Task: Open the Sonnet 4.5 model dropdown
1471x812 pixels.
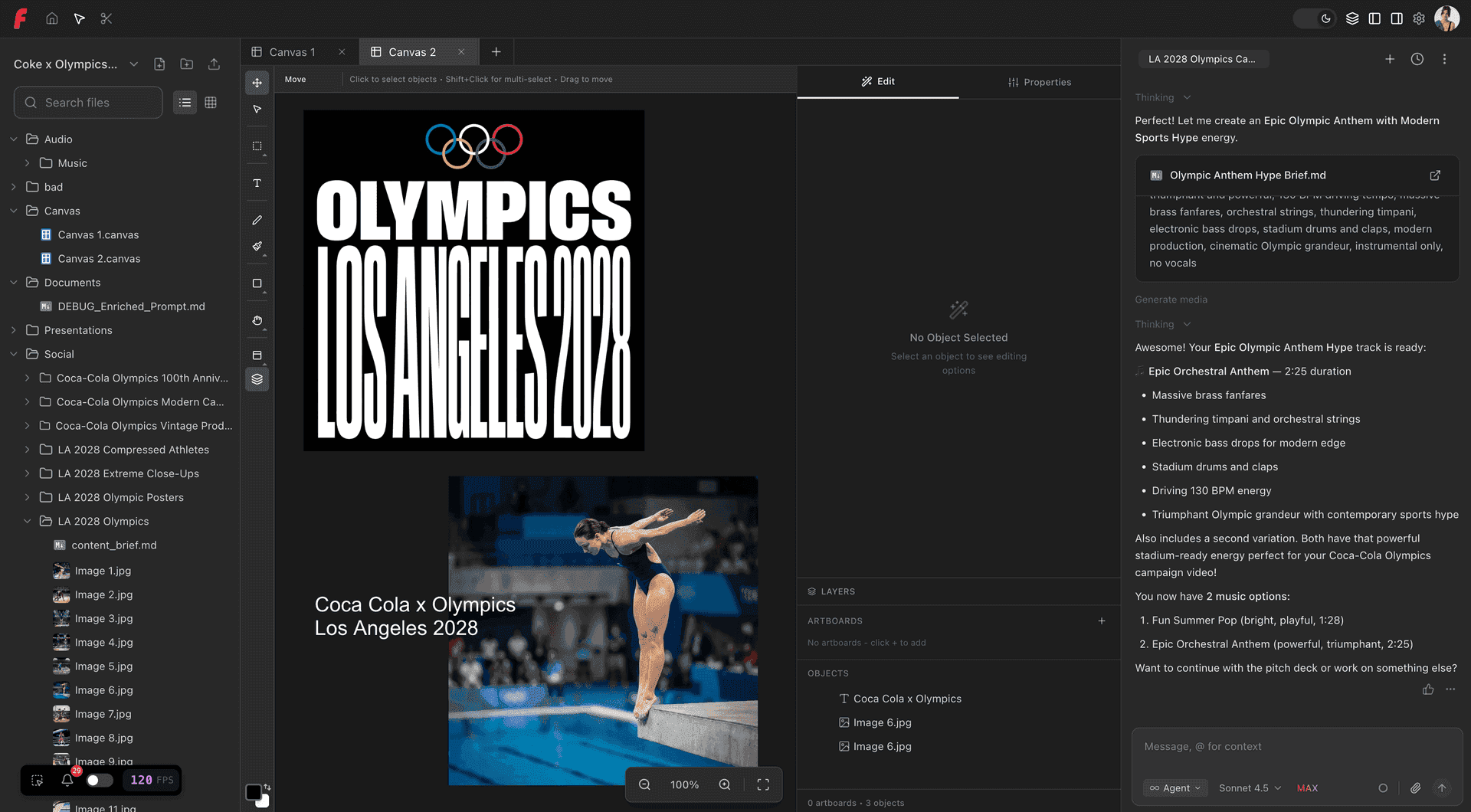Action: (1250, 787)
